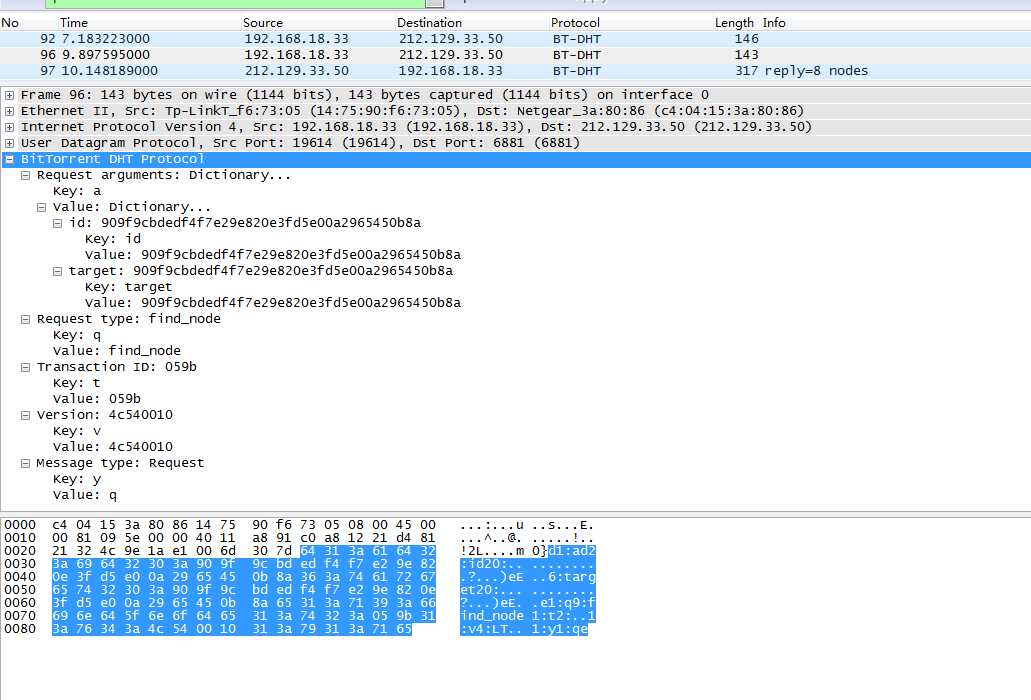Select packet number 96 in the list

tap(516, 55)
